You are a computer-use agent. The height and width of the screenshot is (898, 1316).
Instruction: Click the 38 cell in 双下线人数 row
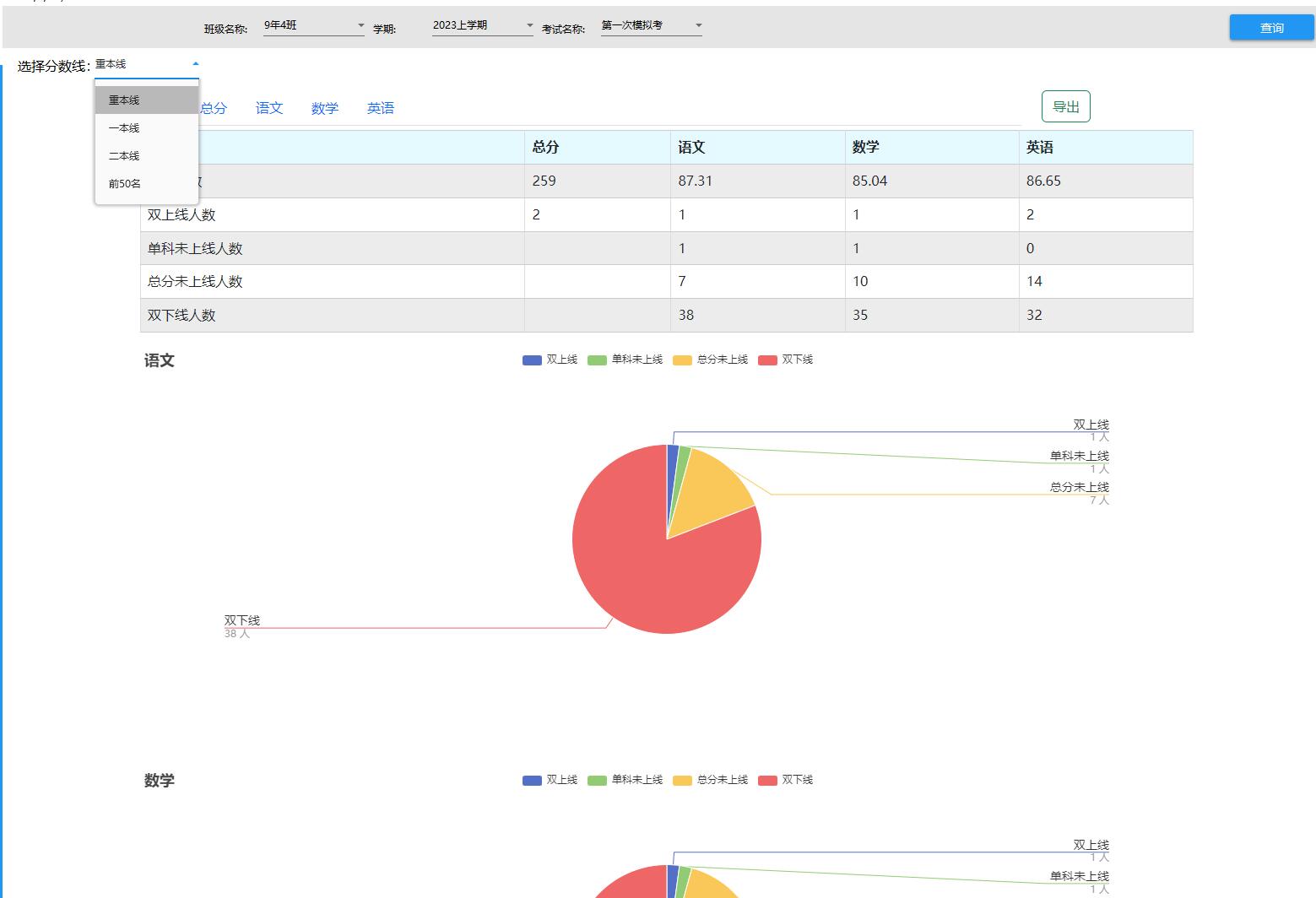tap(758, 315)
